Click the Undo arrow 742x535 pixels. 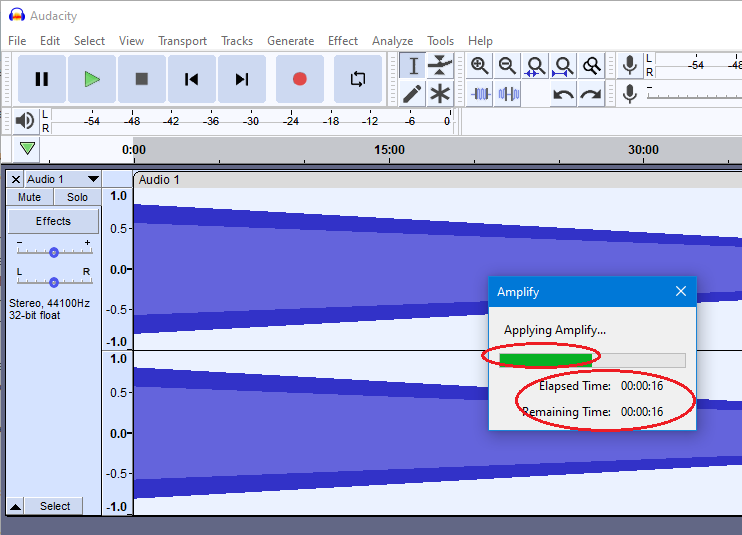[x=563, y=94]
